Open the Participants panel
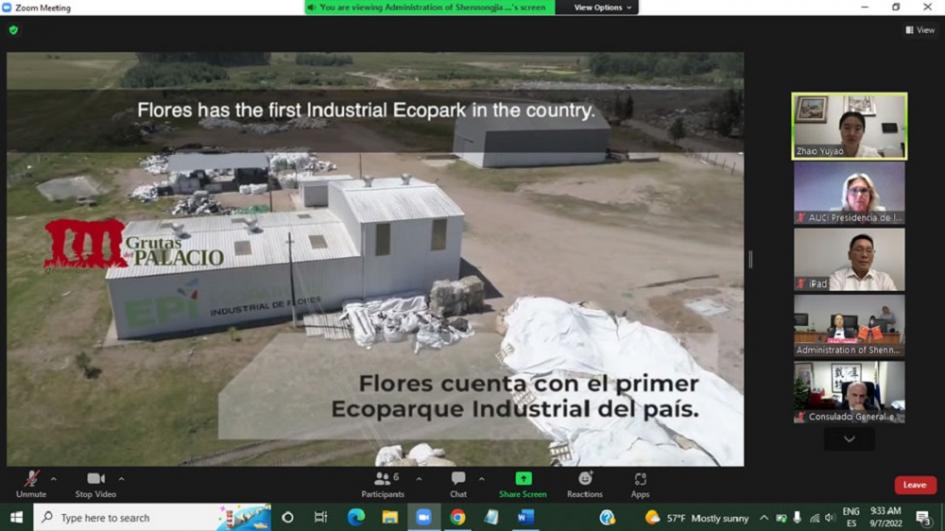This screenshot has width=945, height=531. point(383,485)
